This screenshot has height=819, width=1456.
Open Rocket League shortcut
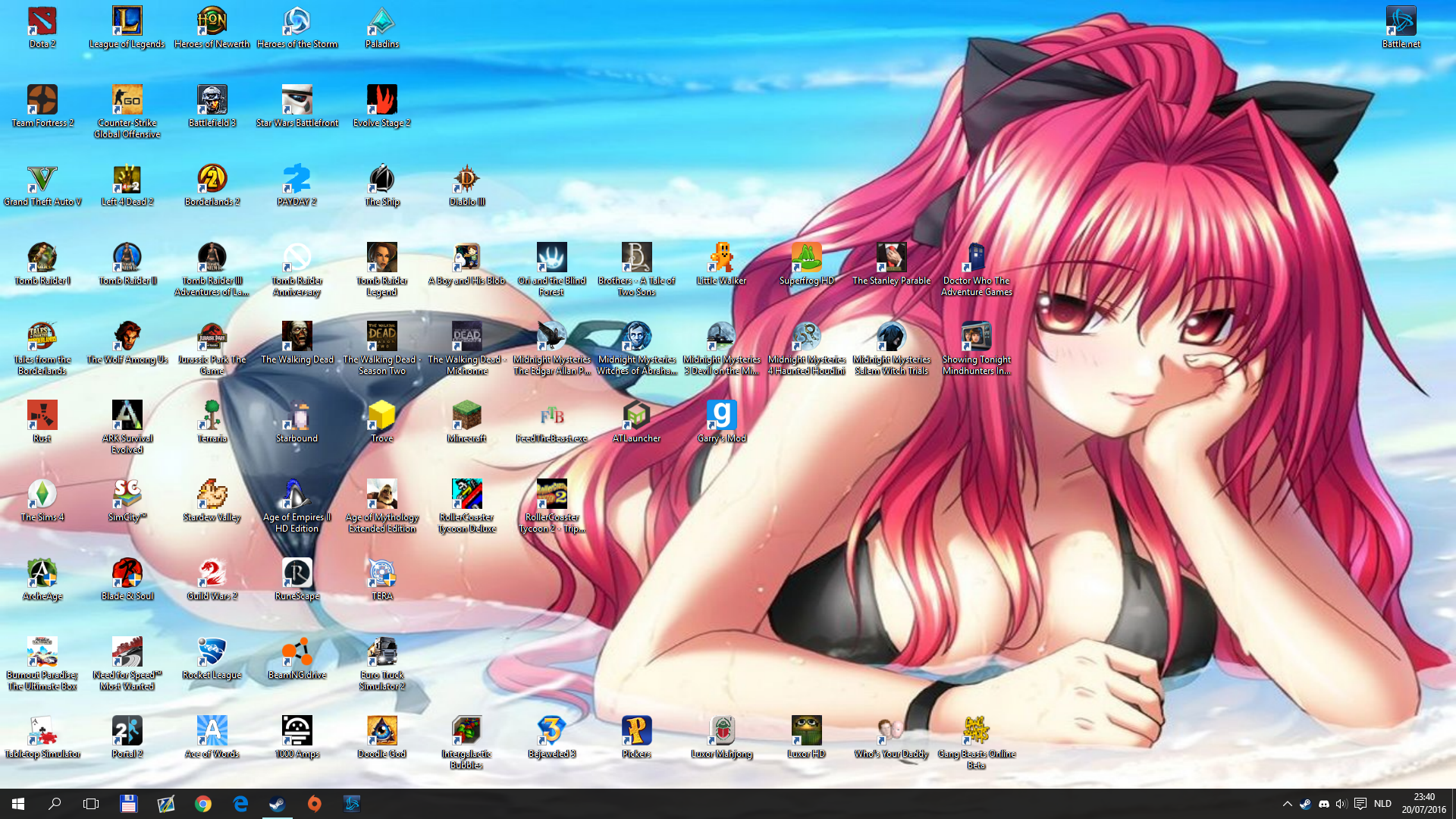click(x=212, y=658)
